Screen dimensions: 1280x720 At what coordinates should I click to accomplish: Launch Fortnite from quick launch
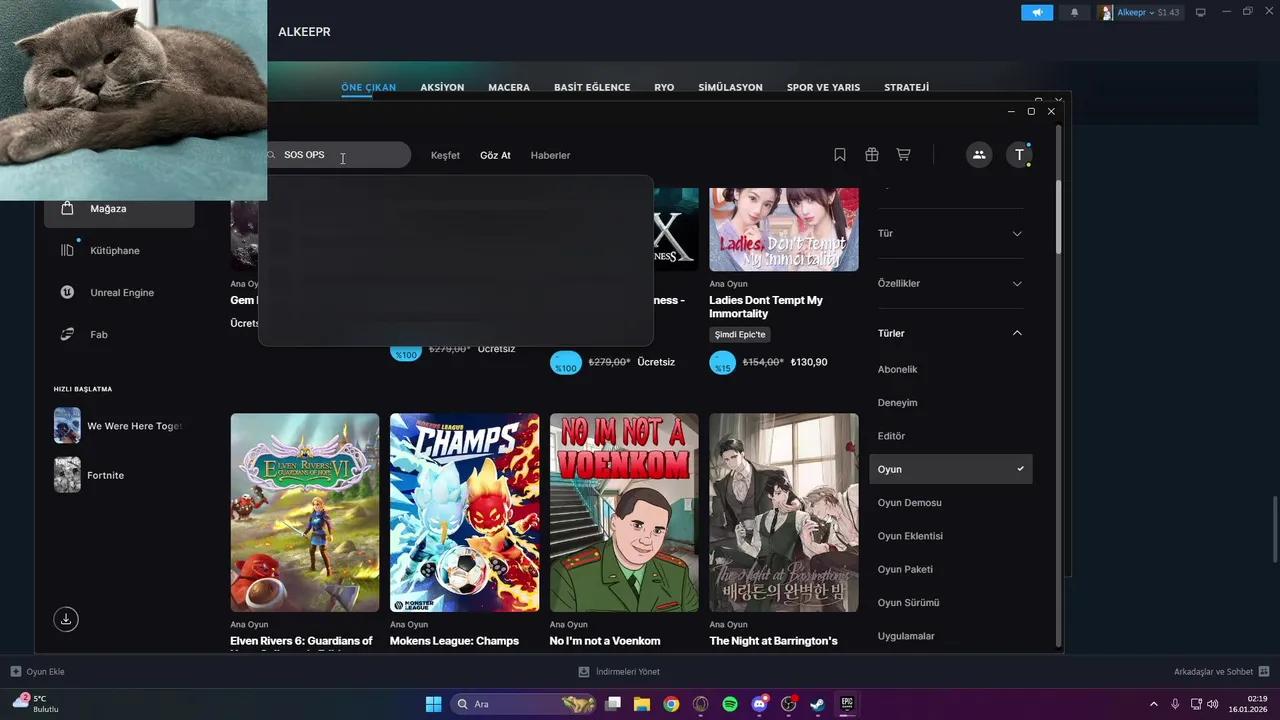point(67,475)
